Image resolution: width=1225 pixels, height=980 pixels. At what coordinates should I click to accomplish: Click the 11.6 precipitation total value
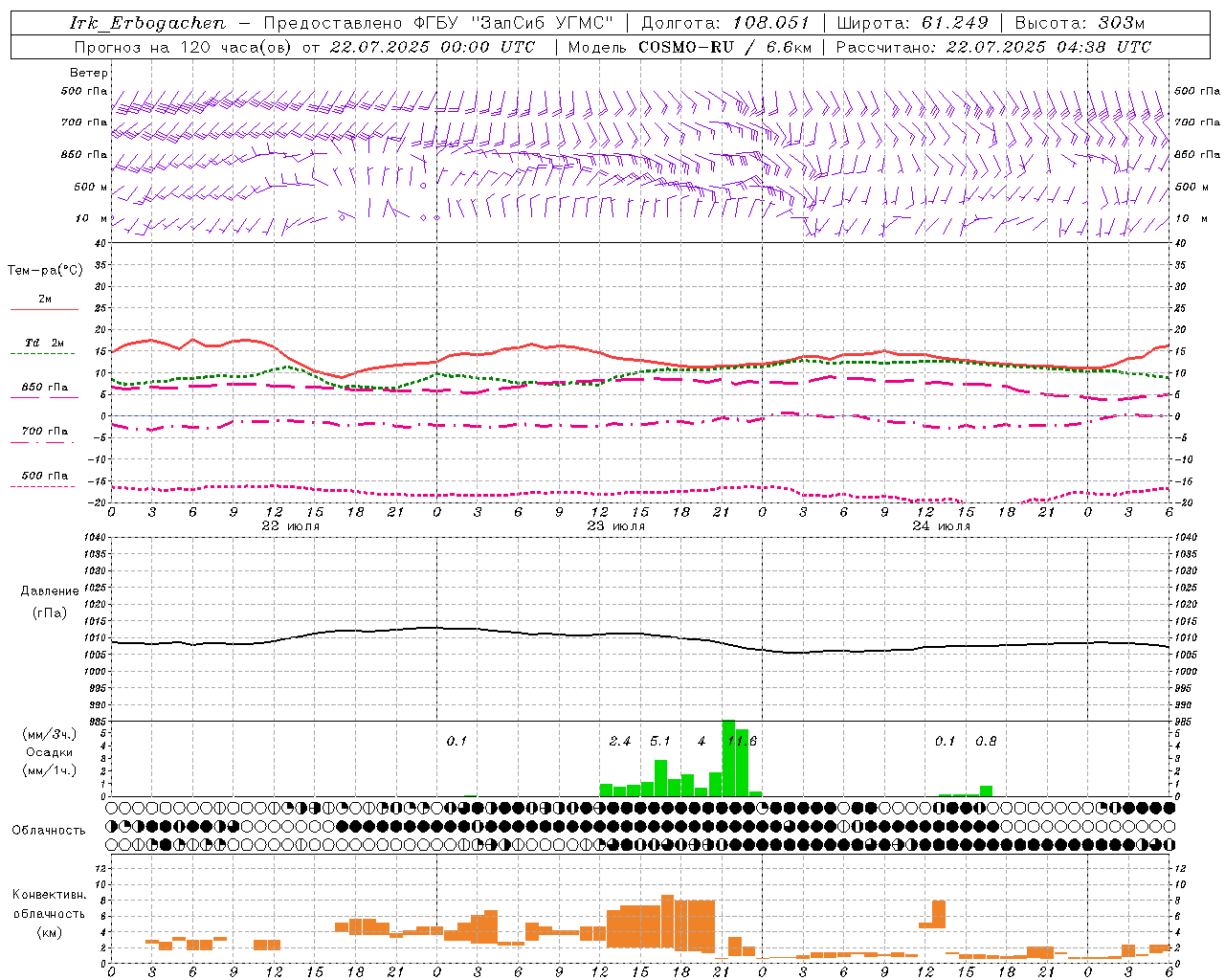point(742,742)
